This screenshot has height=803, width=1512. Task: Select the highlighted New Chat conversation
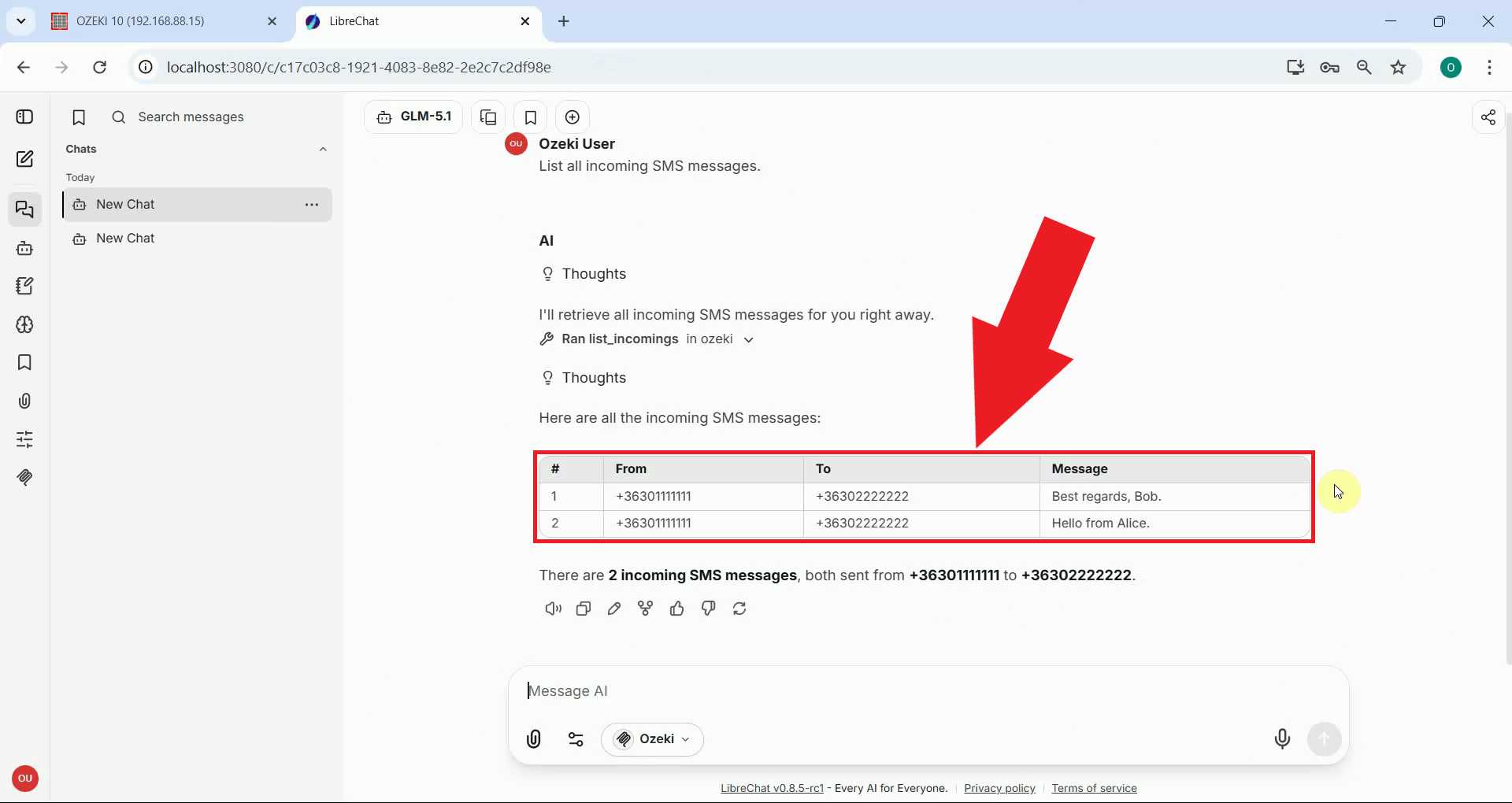coord(197,205)
